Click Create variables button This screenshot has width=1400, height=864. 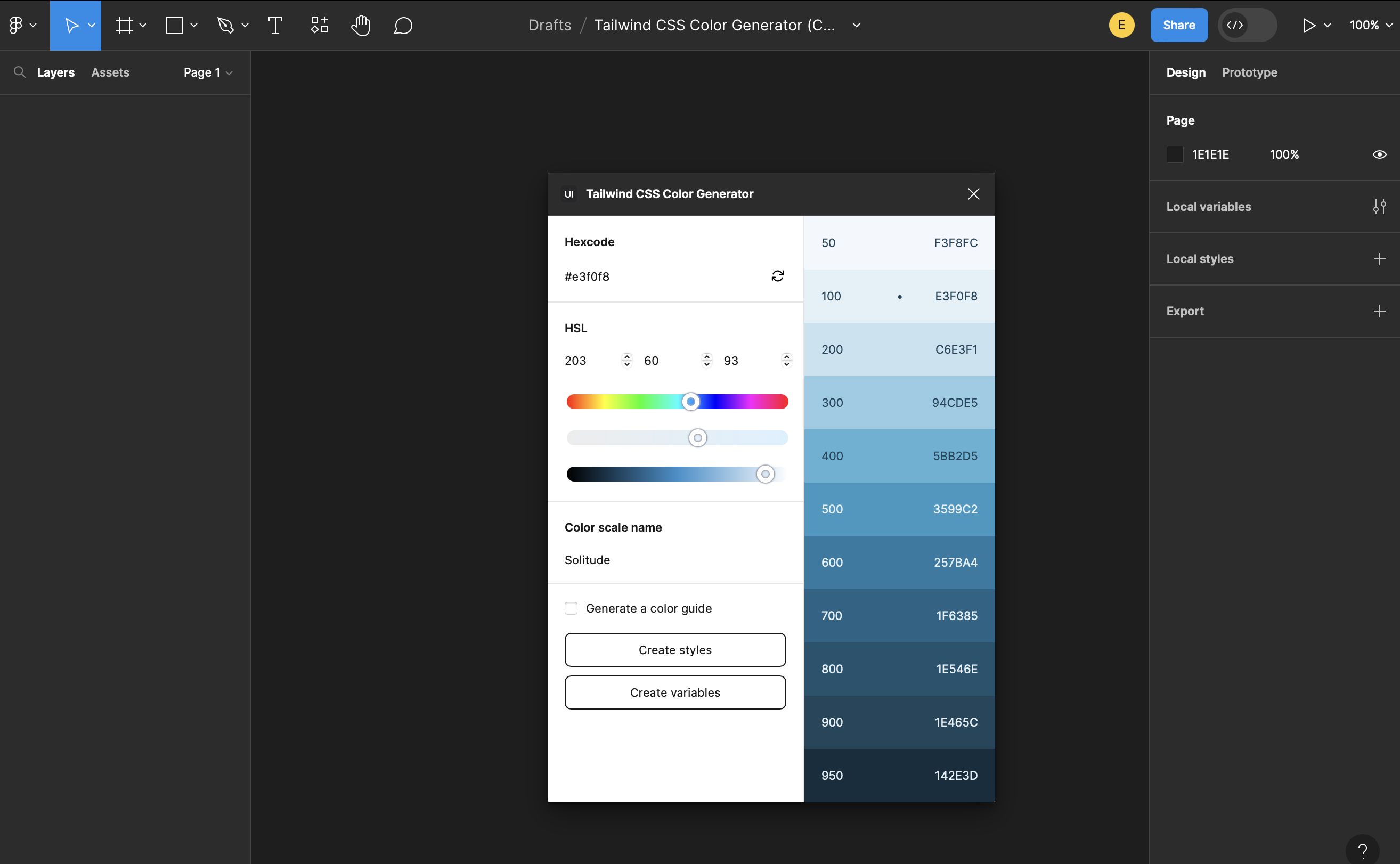tap(675, 692)
